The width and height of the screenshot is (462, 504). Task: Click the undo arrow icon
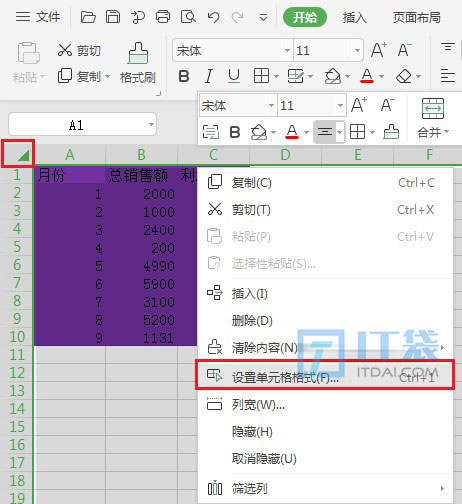coord(213,17)
